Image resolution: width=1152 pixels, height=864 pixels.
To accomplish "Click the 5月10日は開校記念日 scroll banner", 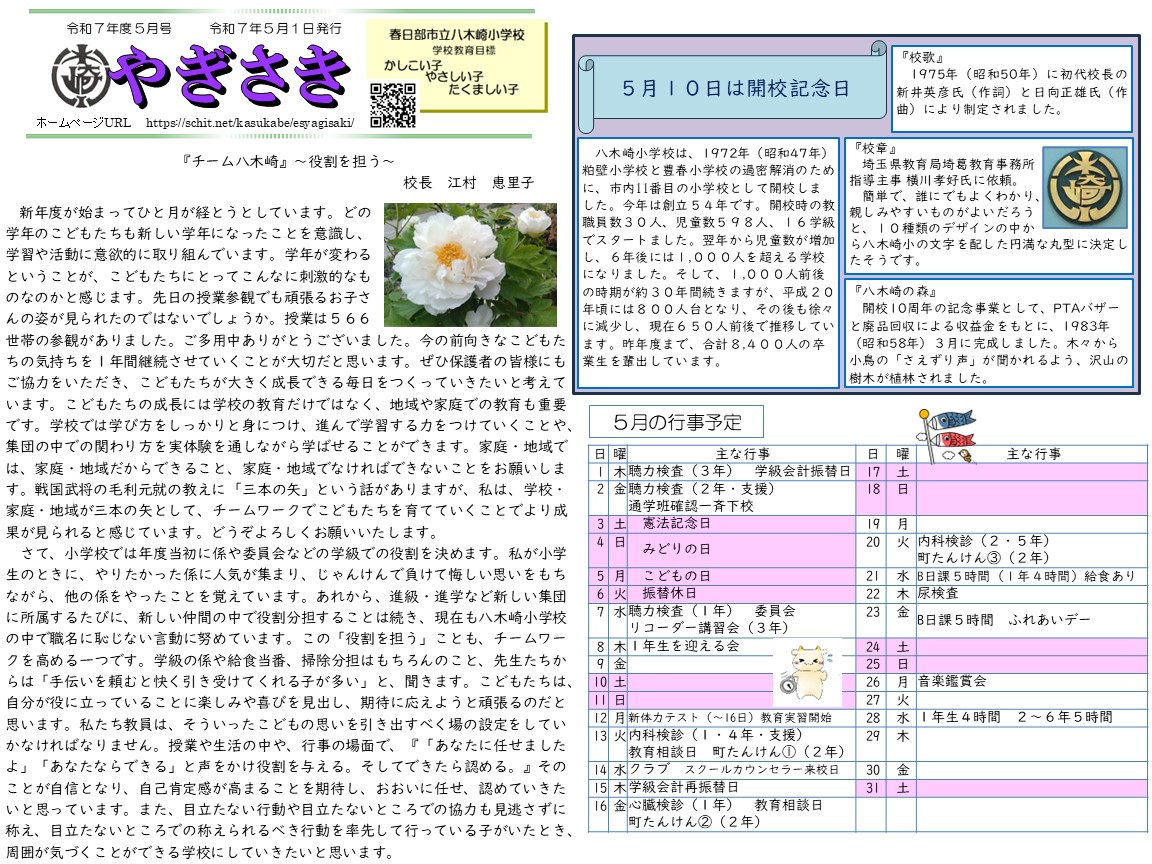I will pos(734,88).
